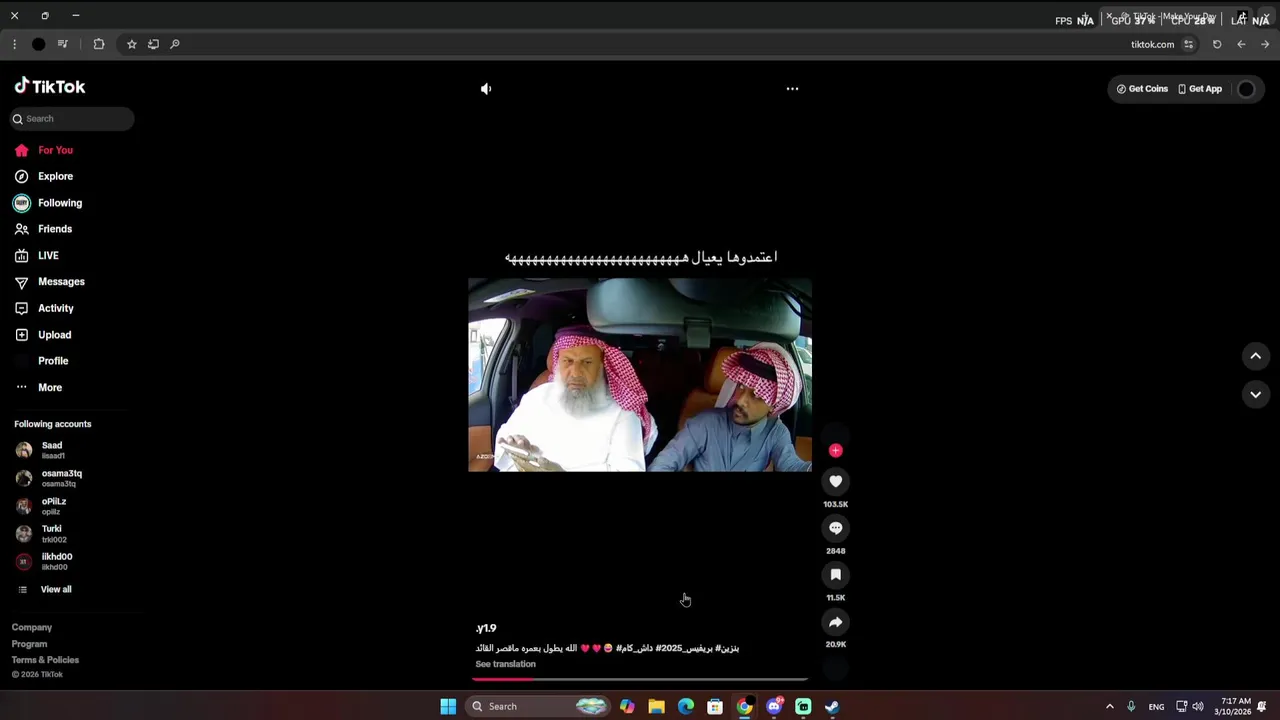
Task: Click the Windows taskbar Search box
Action: 538,706
